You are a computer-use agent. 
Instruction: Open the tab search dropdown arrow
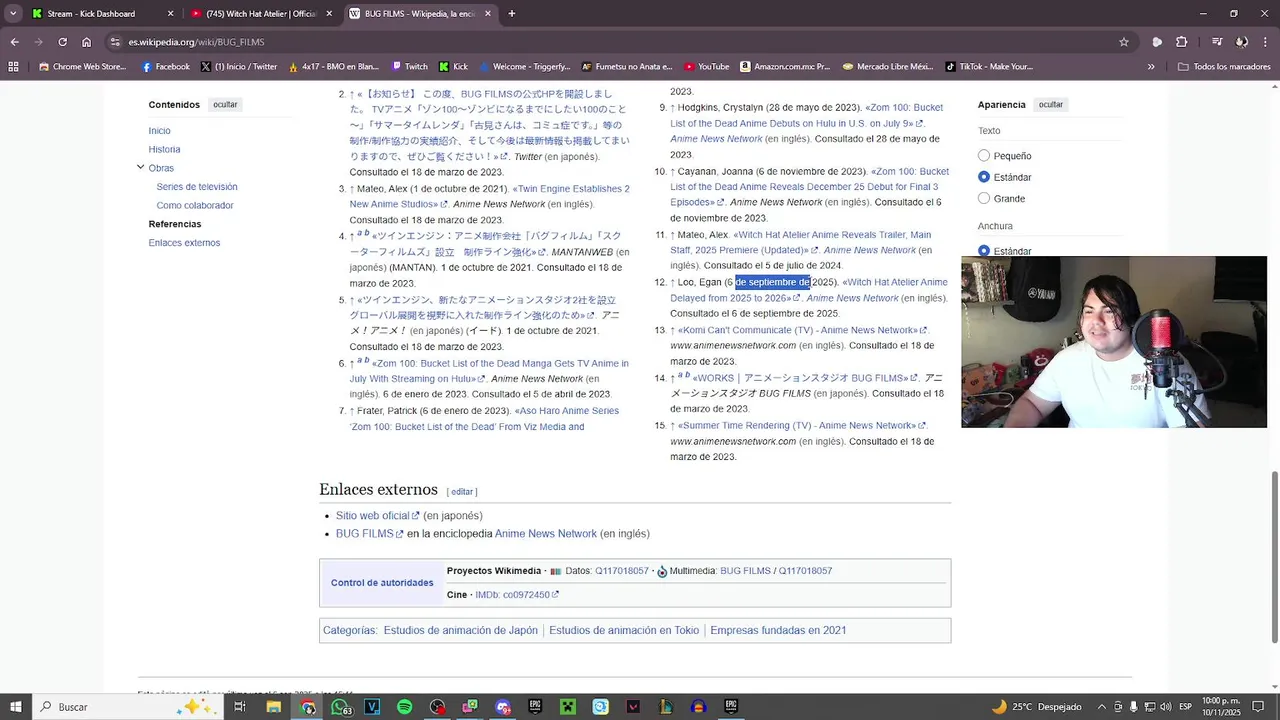pyautogui.click(x=13, y=14)
